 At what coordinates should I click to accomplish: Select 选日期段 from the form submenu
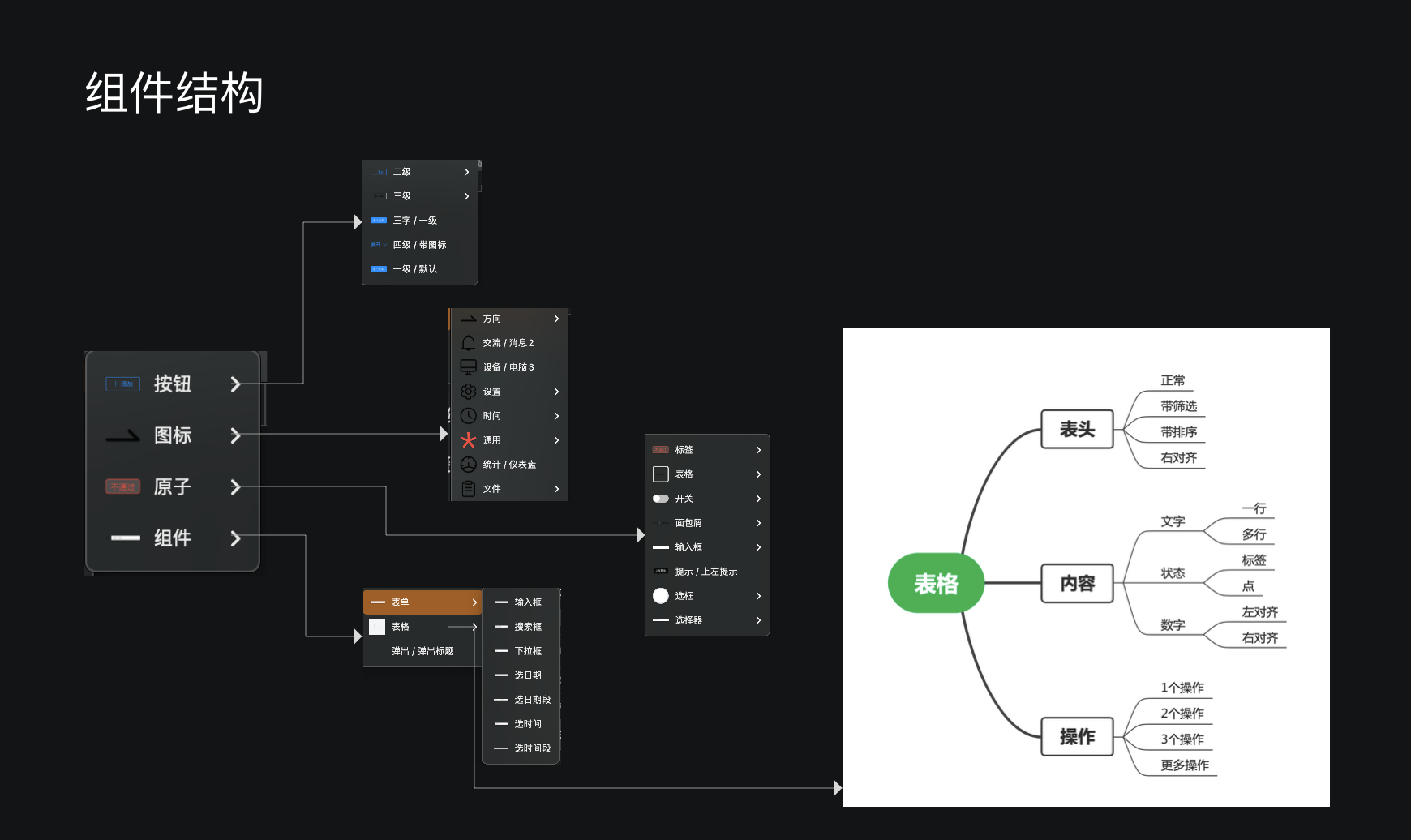coord(532,700)
